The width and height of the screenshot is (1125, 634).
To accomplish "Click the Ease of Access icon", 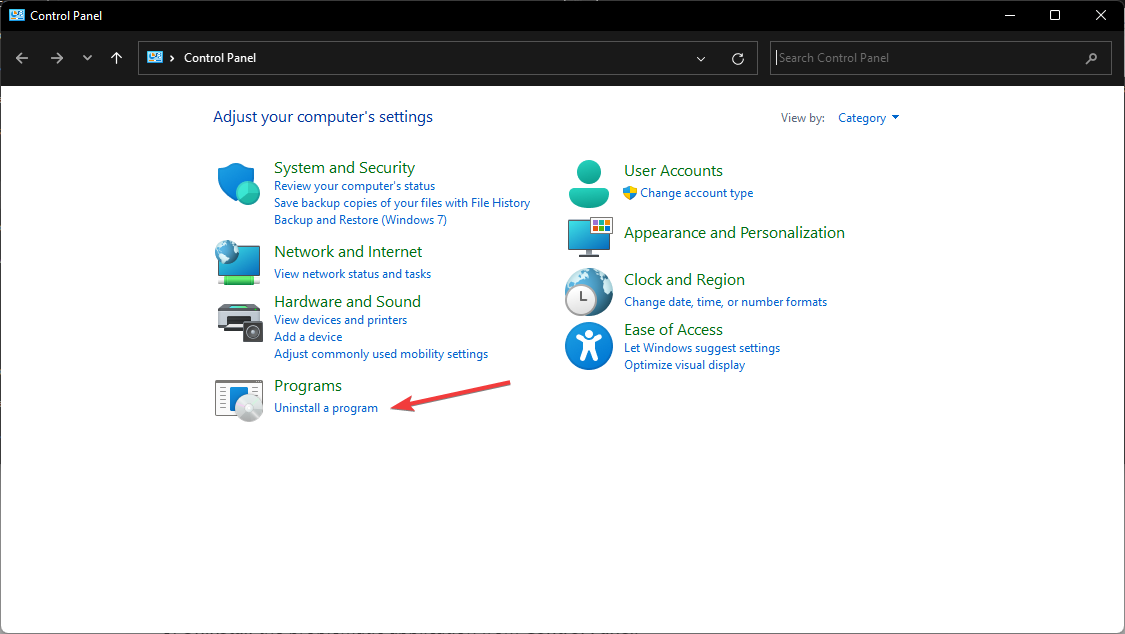I will (588, 345).
